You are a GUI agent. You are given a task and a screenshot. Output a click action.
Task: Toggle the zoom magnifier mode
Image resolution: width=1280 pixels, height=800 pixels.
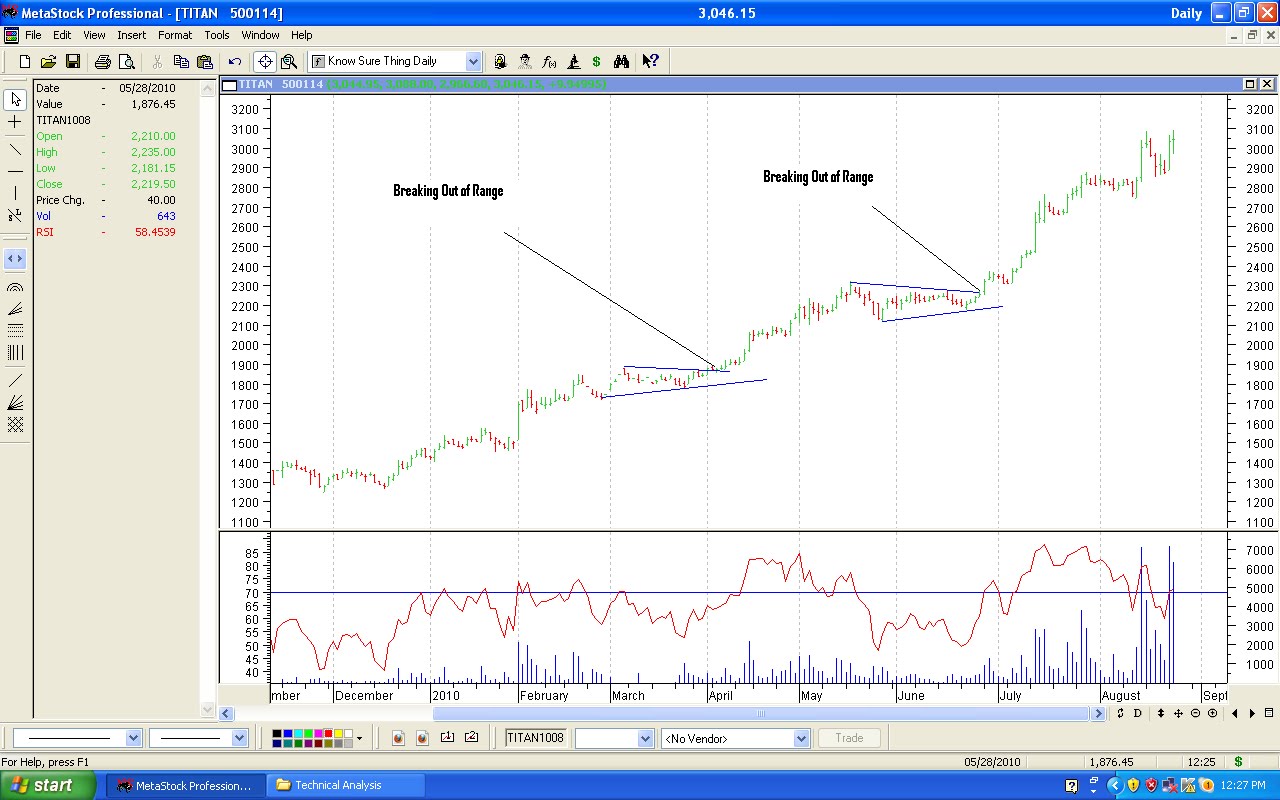(289, 61)
